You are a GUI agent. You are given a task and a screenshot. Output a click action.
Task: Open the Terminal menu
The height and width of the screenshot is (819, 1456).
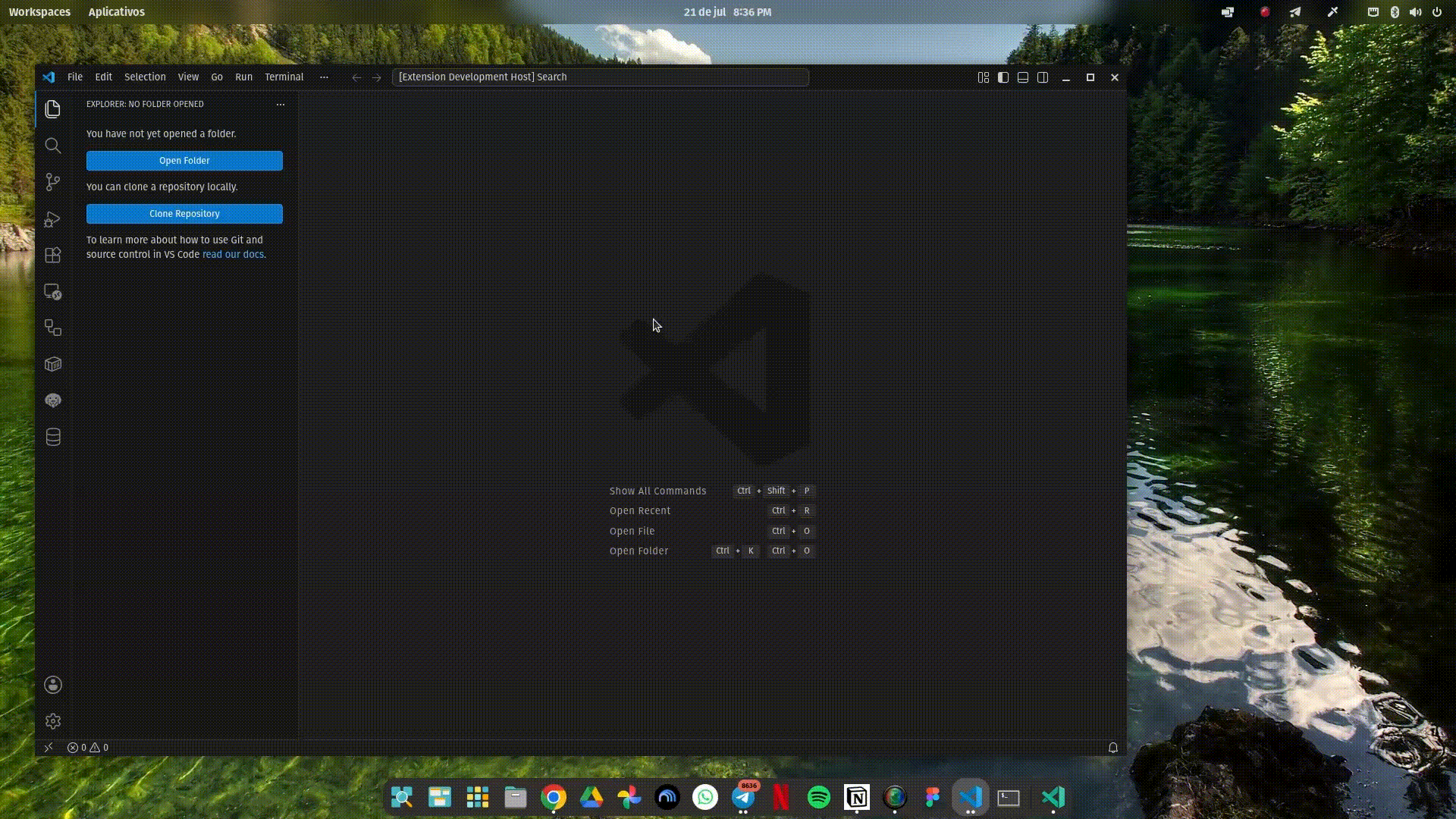tap(284, 77)
